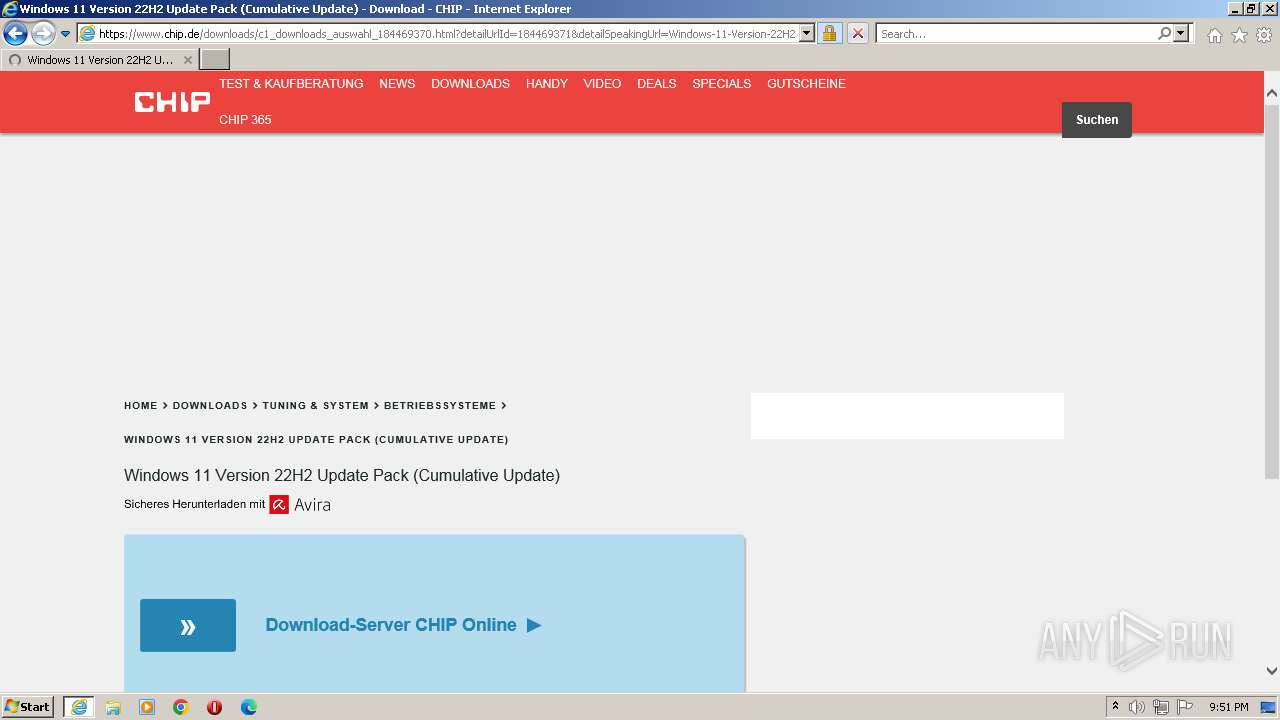Open the Home page icon

(x=1214, y=35)
